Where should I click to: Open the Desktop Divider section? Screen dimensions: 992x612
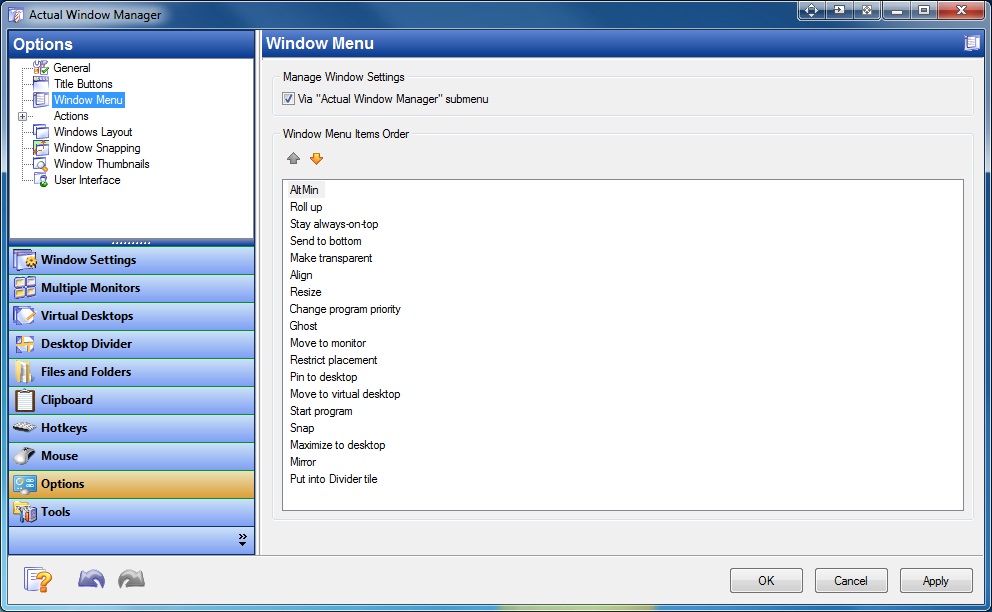132,344
